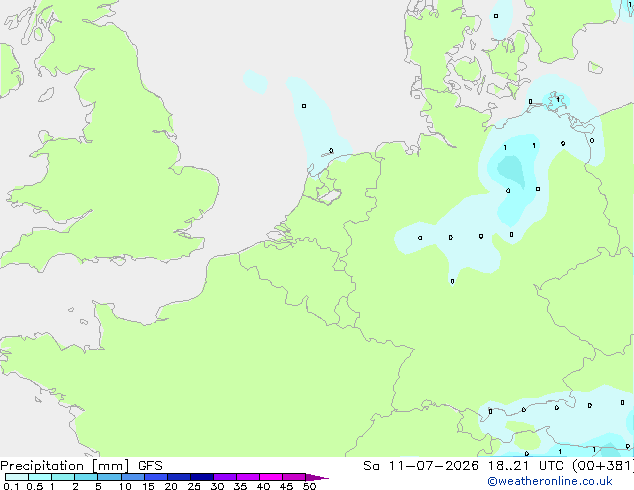
Task: Click the '0.5' legend scale label
Action: (35, 486)
